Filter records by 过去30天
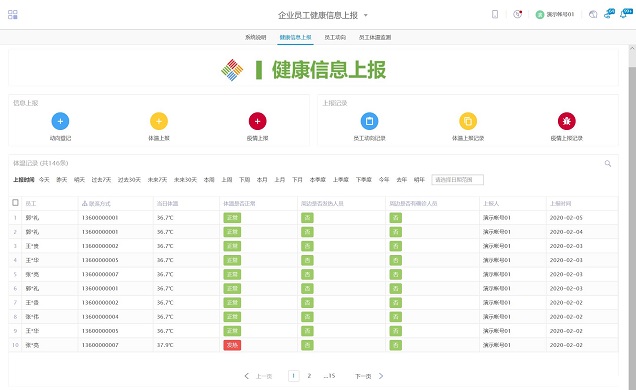 (x=129, y=180)
